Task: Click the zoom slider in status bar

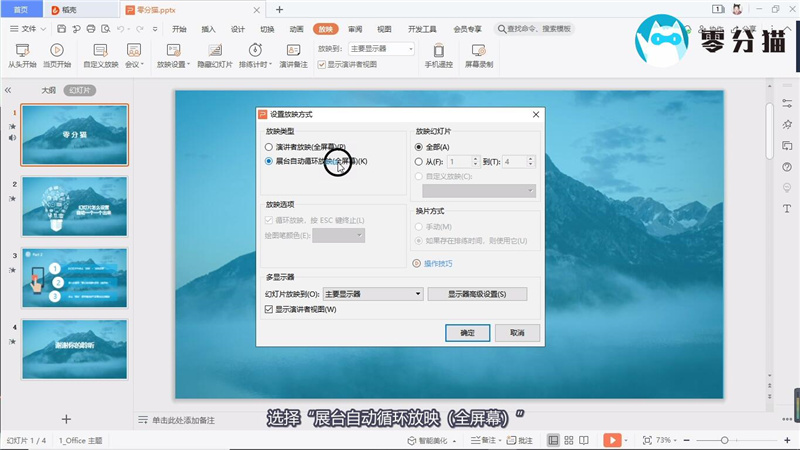Action: click(x=725, y=440)
